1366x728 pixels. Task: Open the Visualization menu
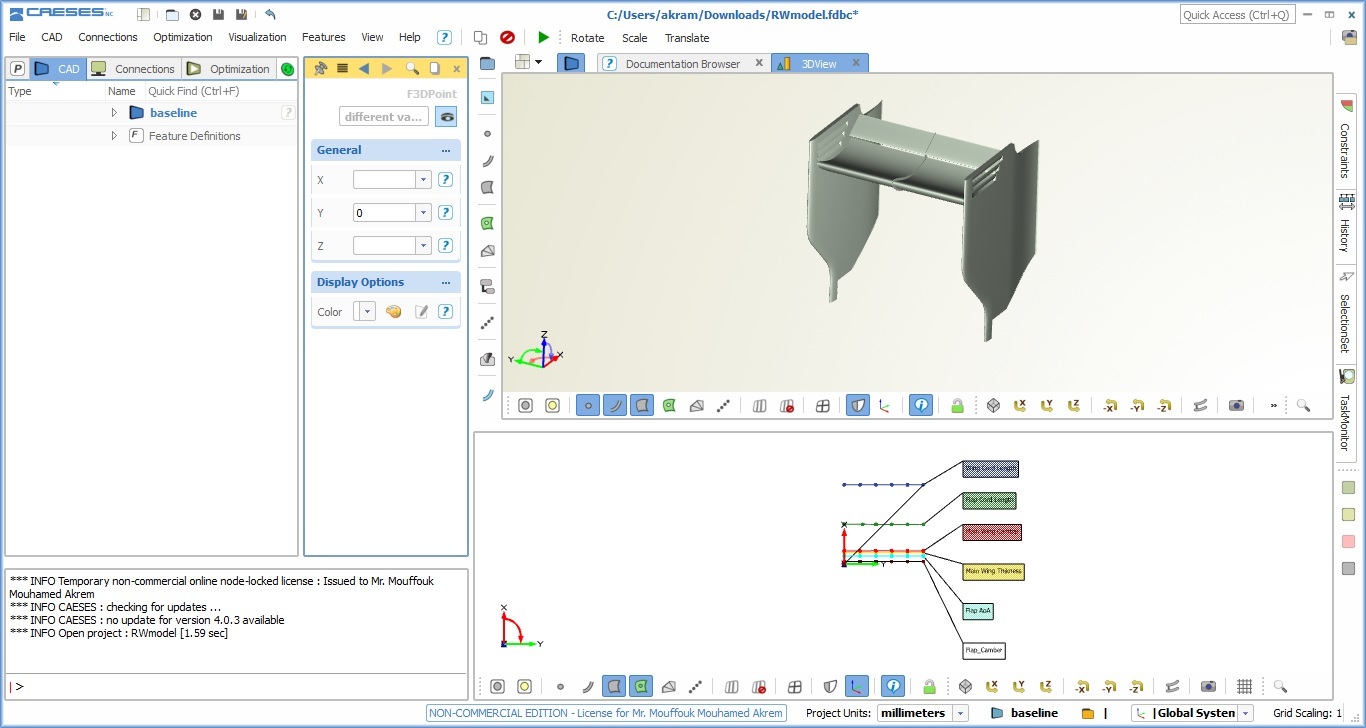click(x=257, y=37)
